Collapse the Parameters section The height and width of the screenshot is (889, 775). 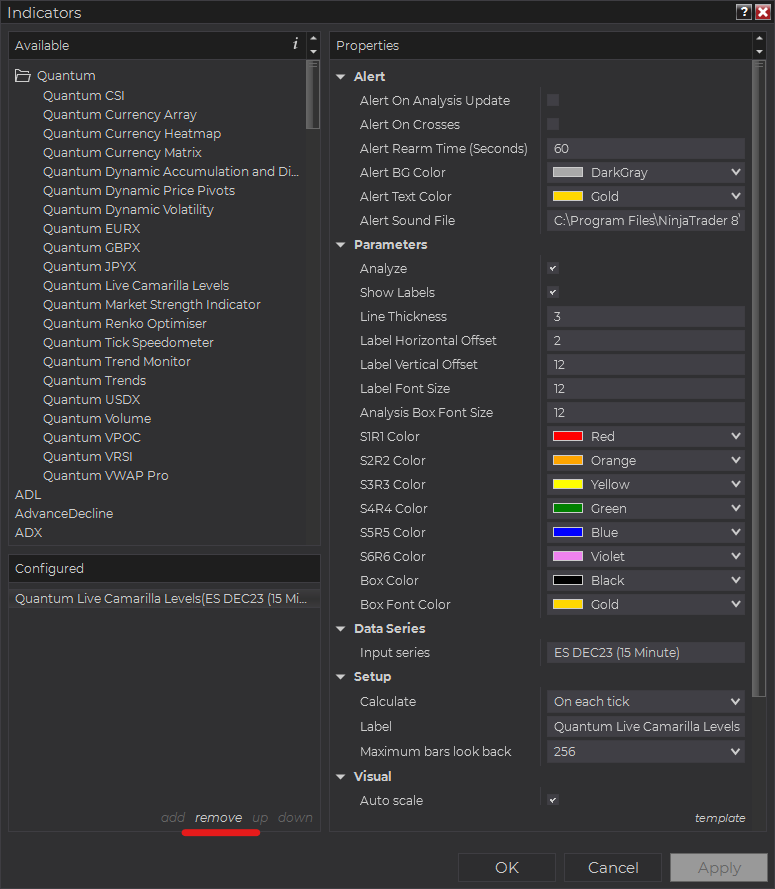pyautogui.click(x=341, y=245)
